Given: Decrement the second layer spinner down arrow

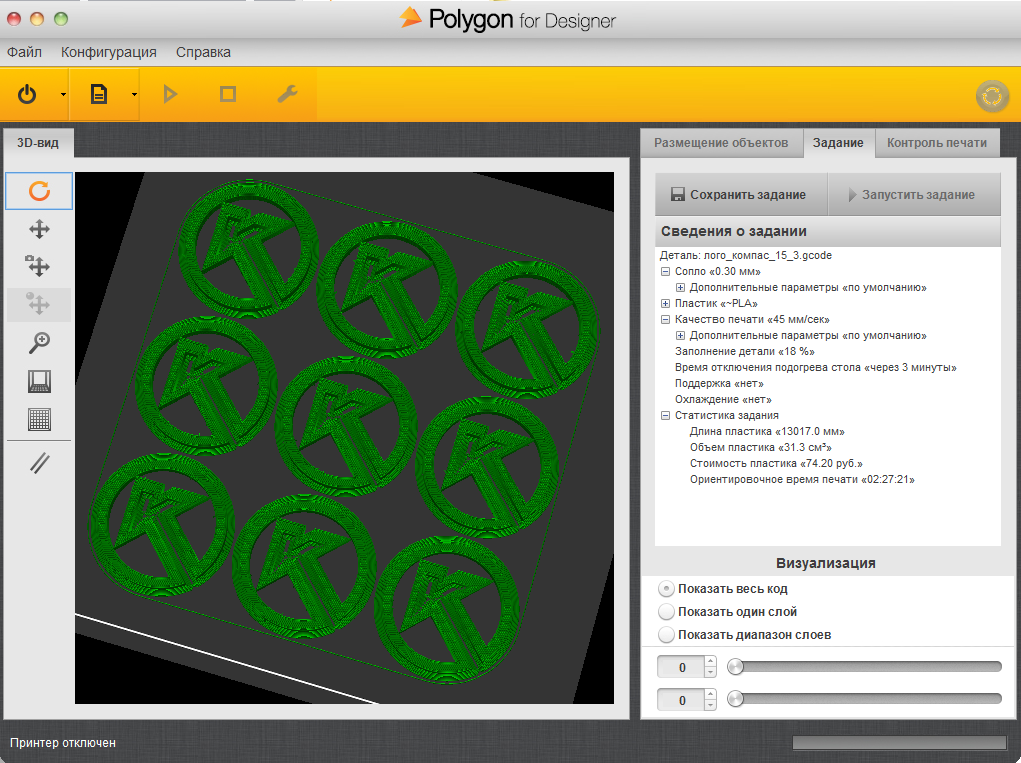Looking at the screenshot, I should pos(710,706).
